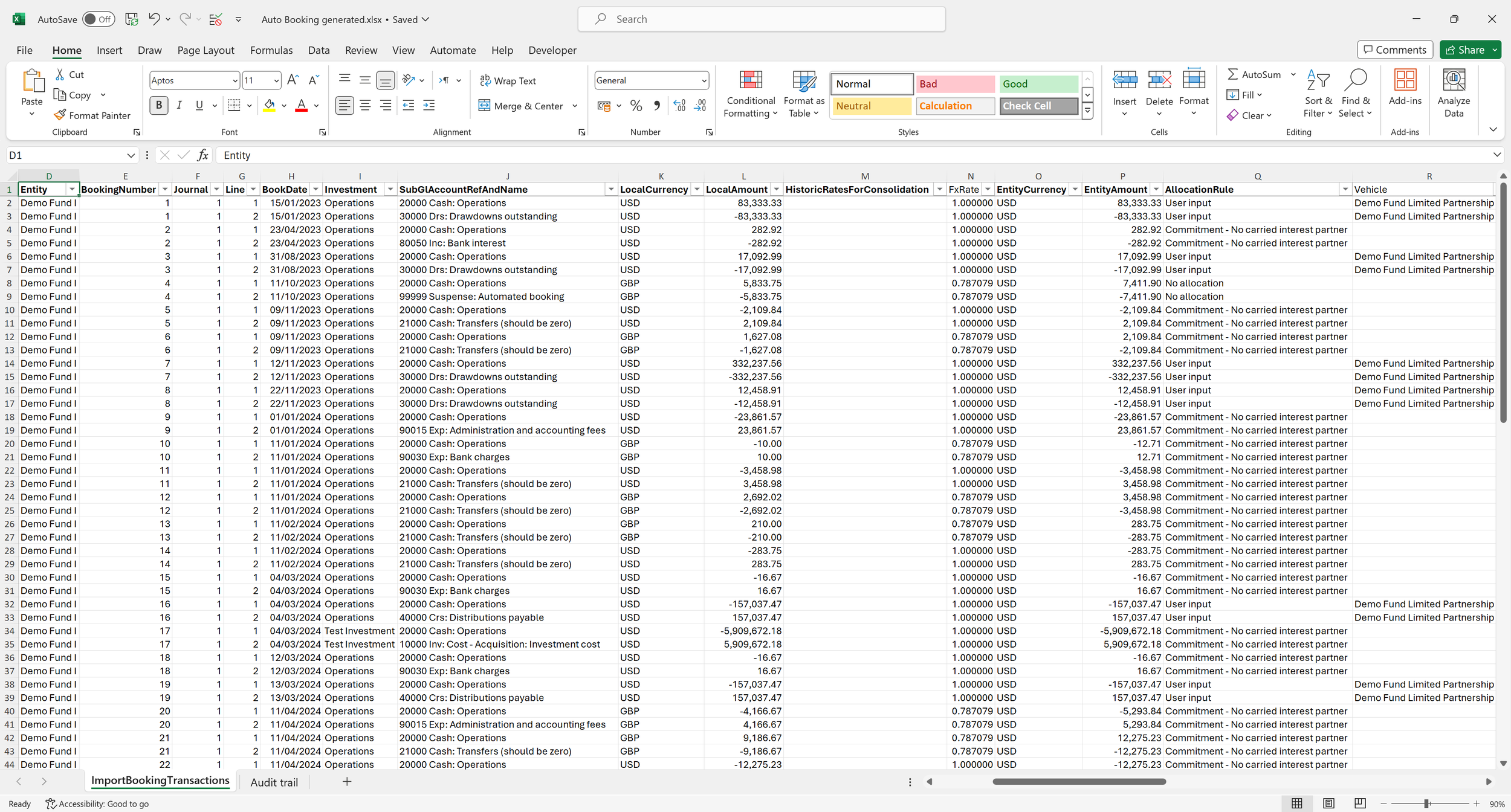Toggle Wrap Text for the cell
This screenshot has height=812, width=1511.
(508, 81)
